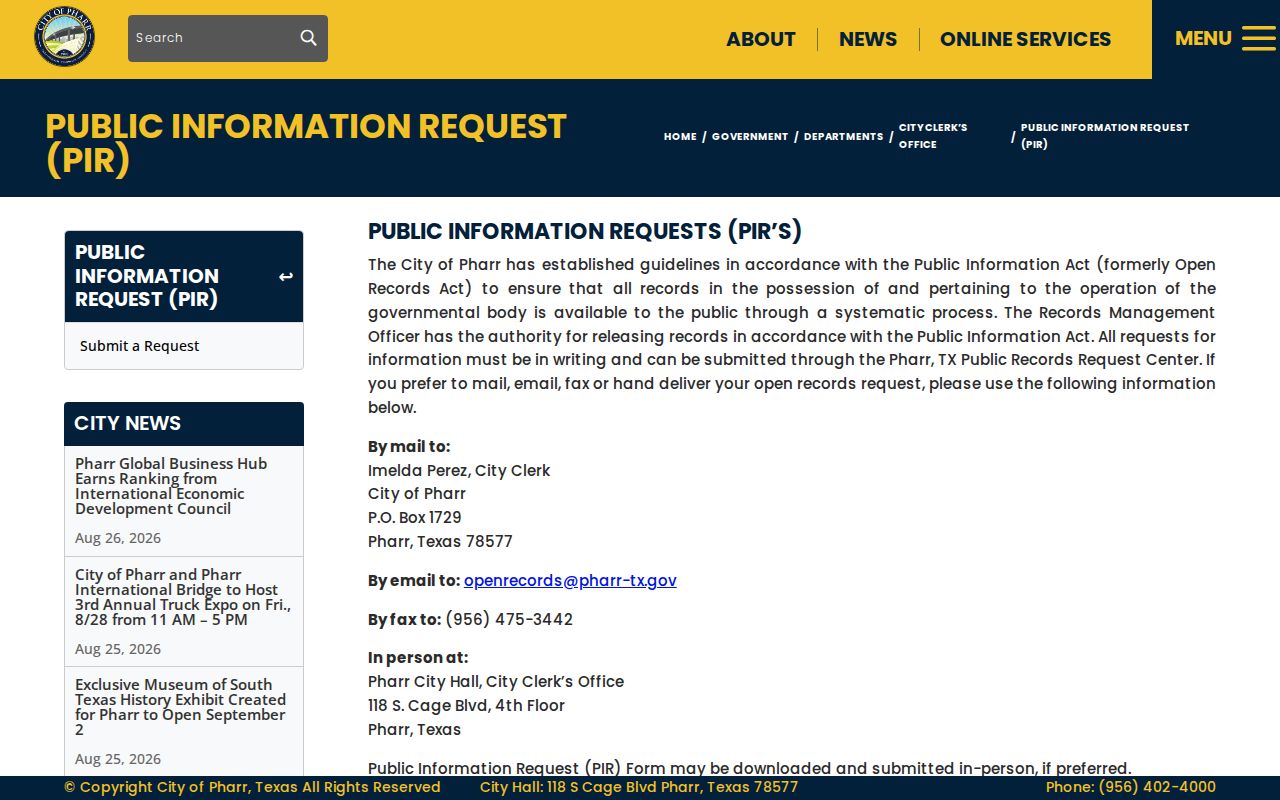Read Pharr Global Business Hub news article
The image size is (1280, 800).
(x=171, y=486)
